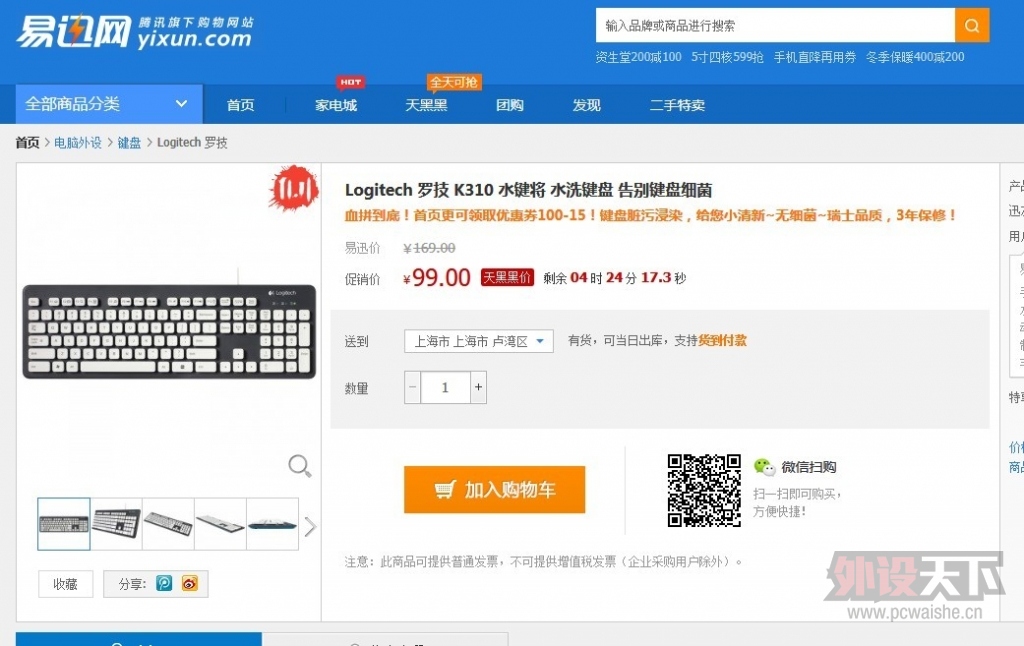The height and width of the screenshot is (646, 1024).
Task: Share to Tencent Weibo icon
Action: (x=164, y=583)
